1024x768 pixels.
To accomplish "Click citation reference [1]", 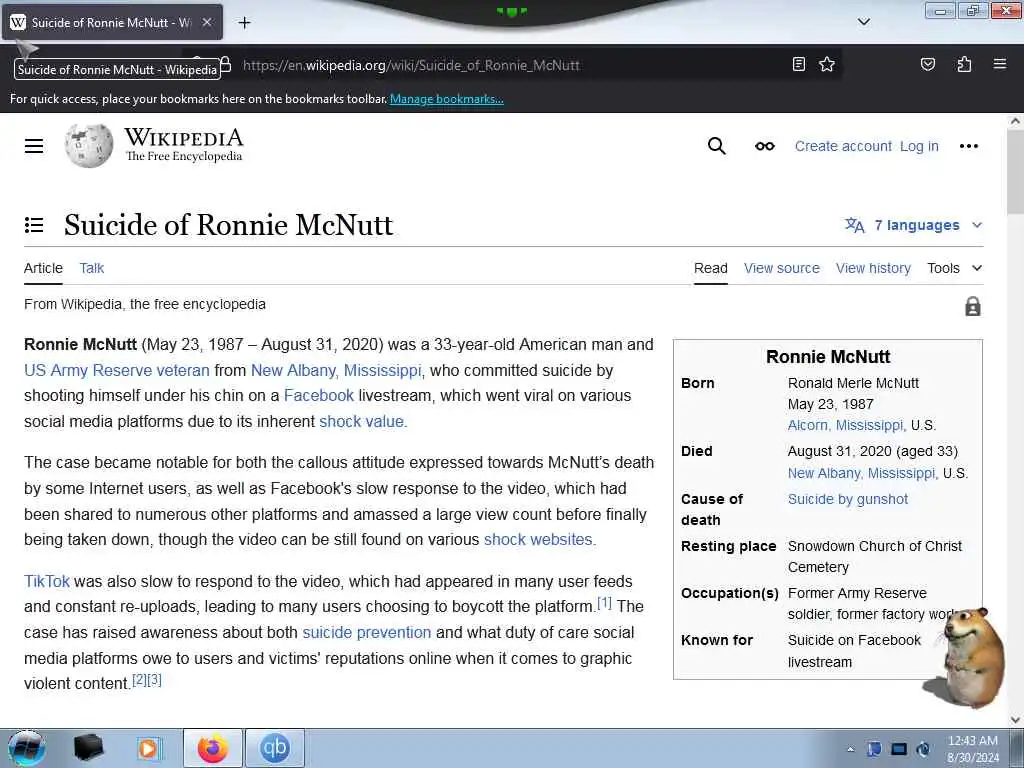I will 605,603.
